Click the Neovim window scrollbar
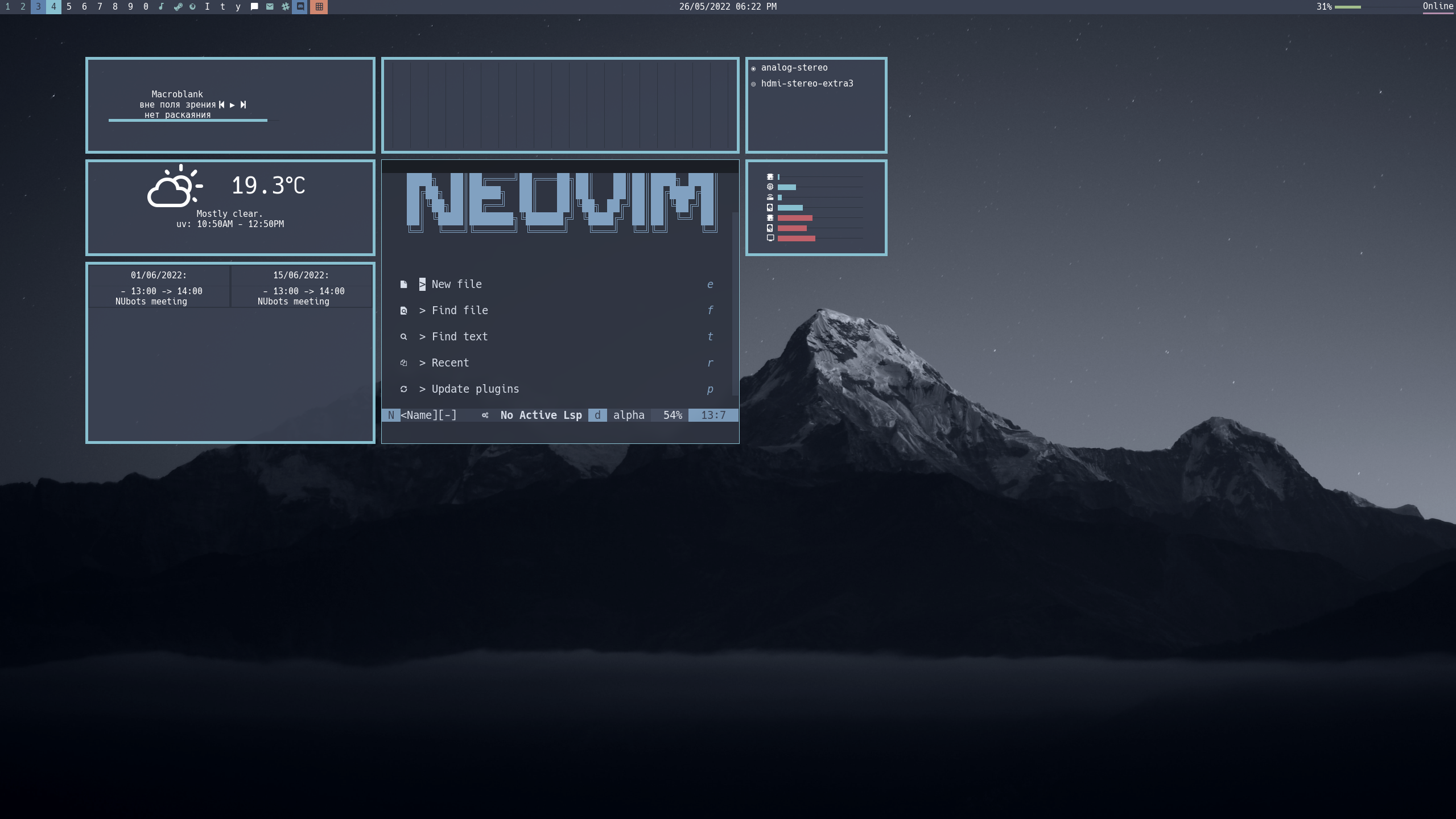Screen dimensions: 1456x819 click(x=735, y=304)
